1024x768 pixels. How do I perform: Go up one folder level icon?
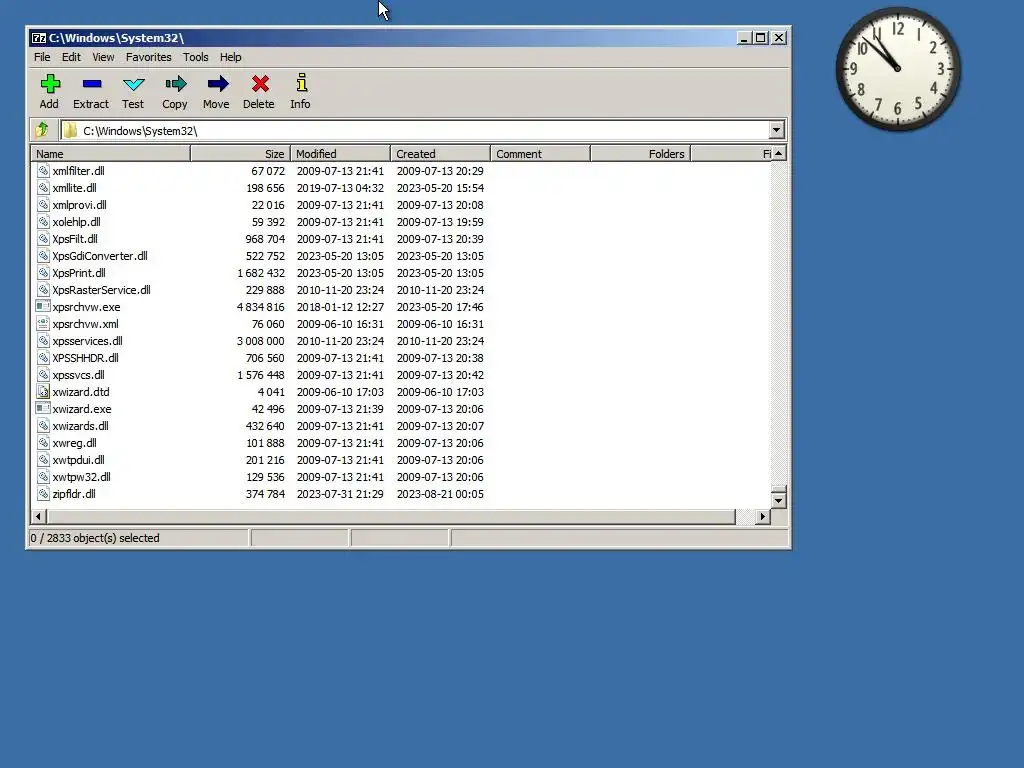click(42, 130)
